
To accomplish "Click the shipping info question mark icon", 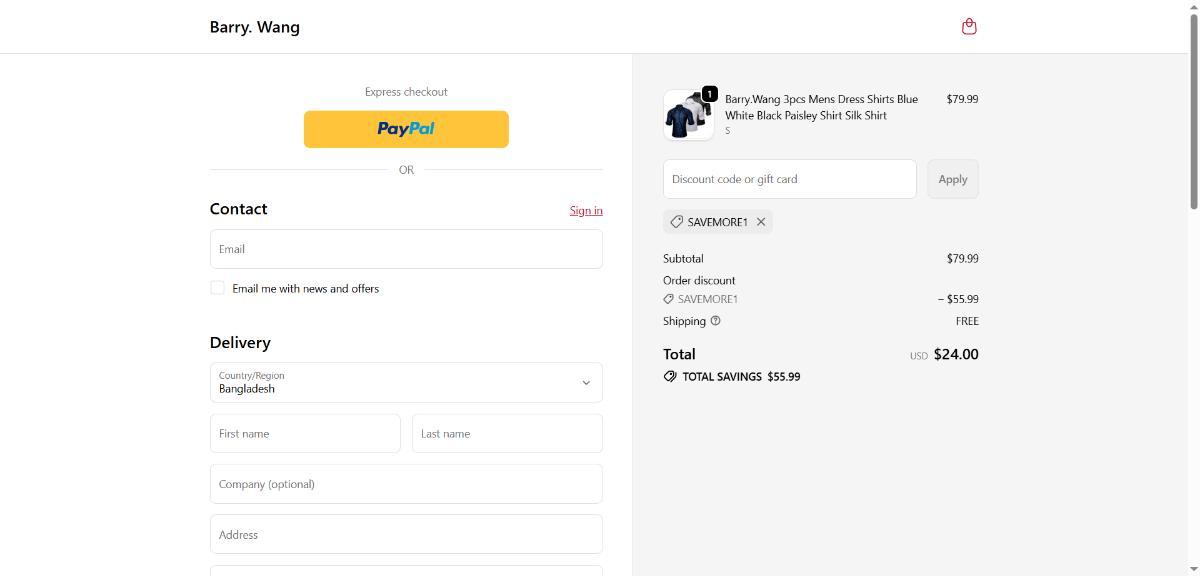I will click(715, 321).
